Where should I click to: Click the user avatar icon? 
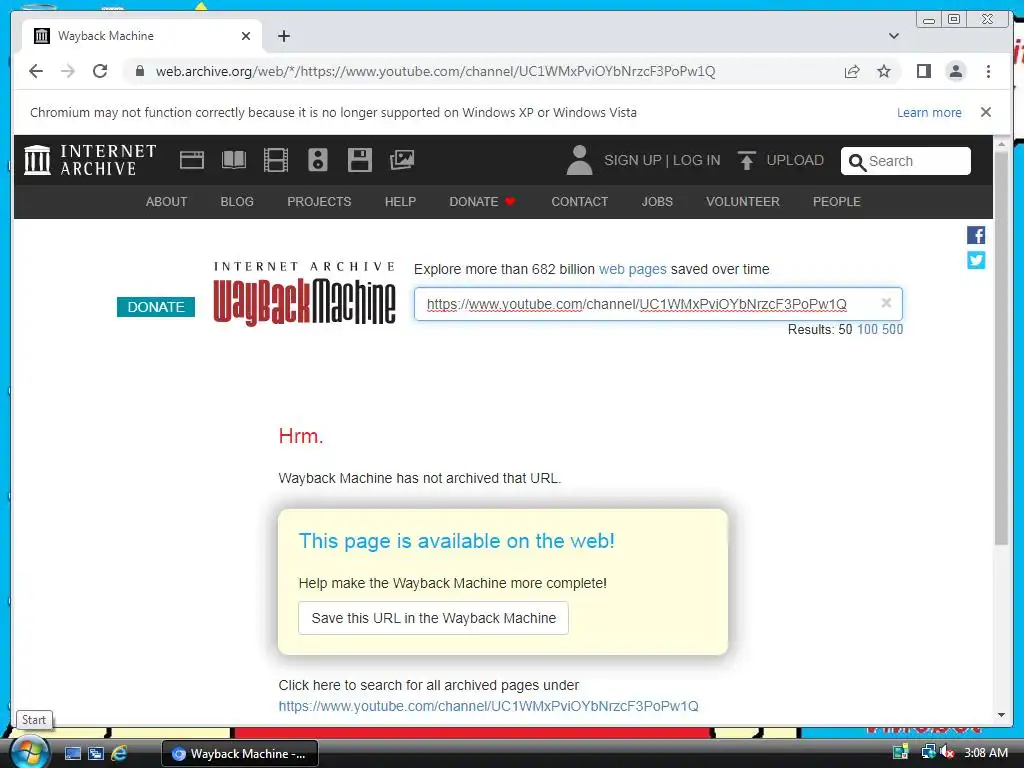point(579,160)
